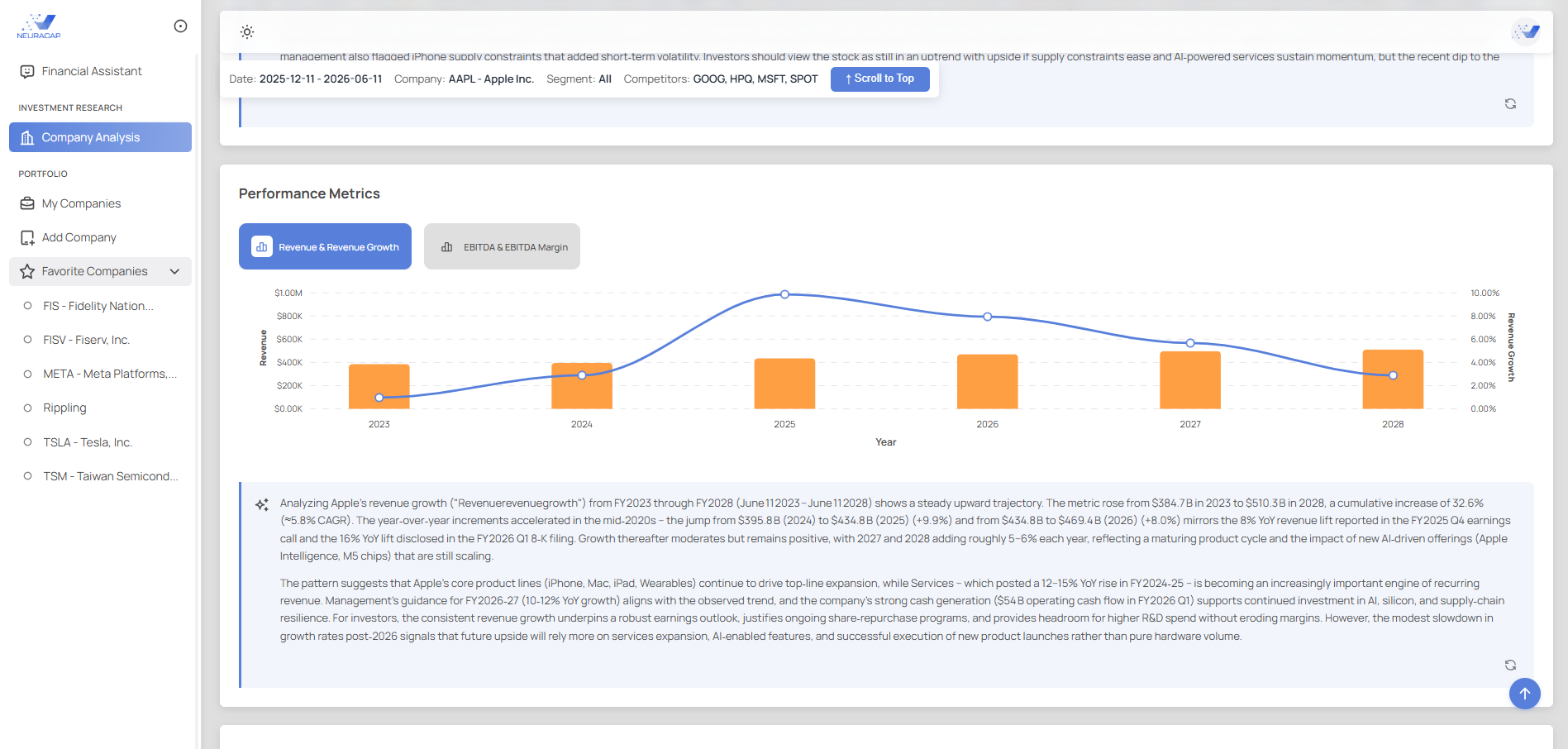Open Financial Assistant chat icon

pos(27,72)
